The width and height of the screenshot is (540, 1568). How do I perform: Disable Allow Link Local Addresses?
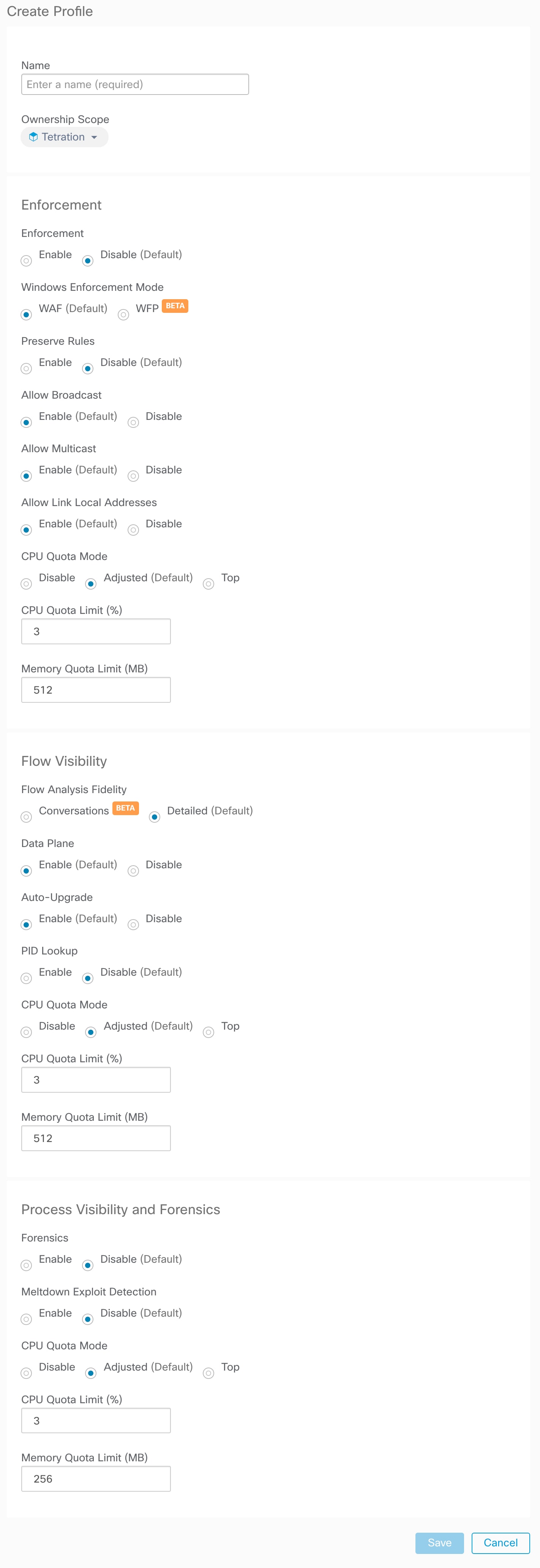point(133,530)
